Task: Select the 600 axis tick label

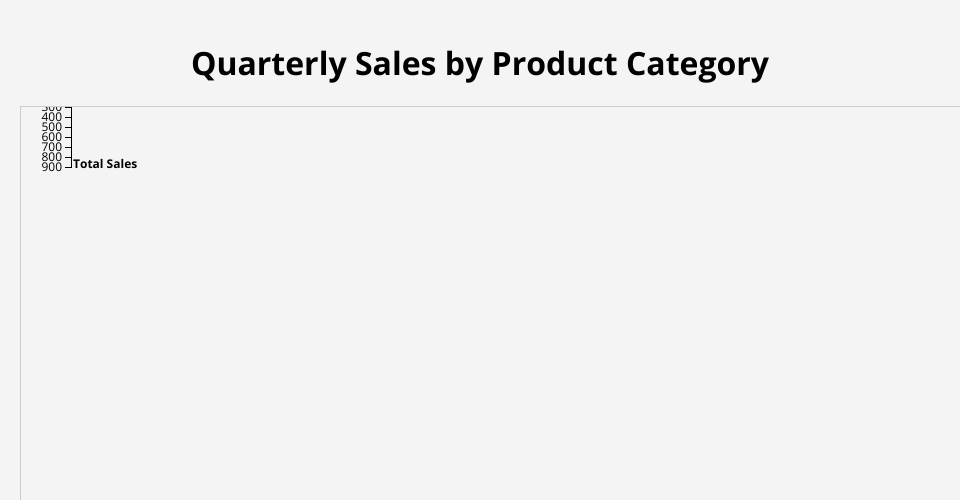Action: point(52,137)
